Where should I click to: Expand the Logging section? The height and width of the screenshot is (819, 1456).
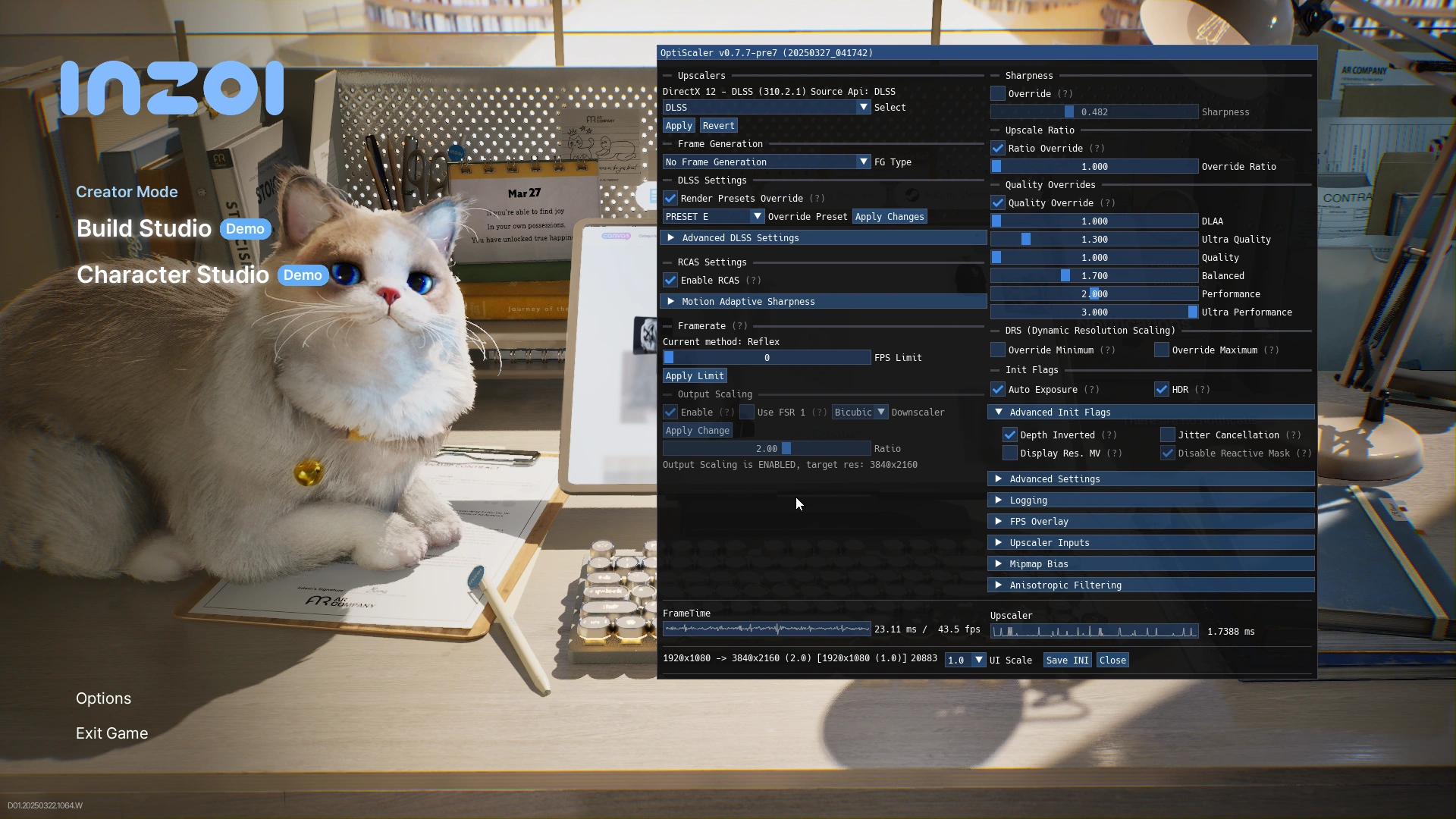pyautogui.click(x=1151, y=500)
